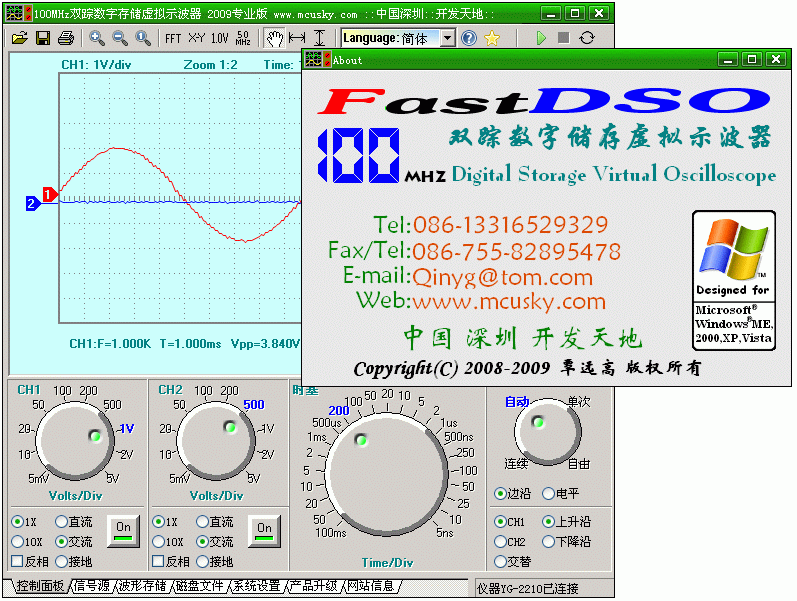The width and height of the screenshot is (797, 601).
Task: Click the blue help question icon
Action: pos(469,38)
